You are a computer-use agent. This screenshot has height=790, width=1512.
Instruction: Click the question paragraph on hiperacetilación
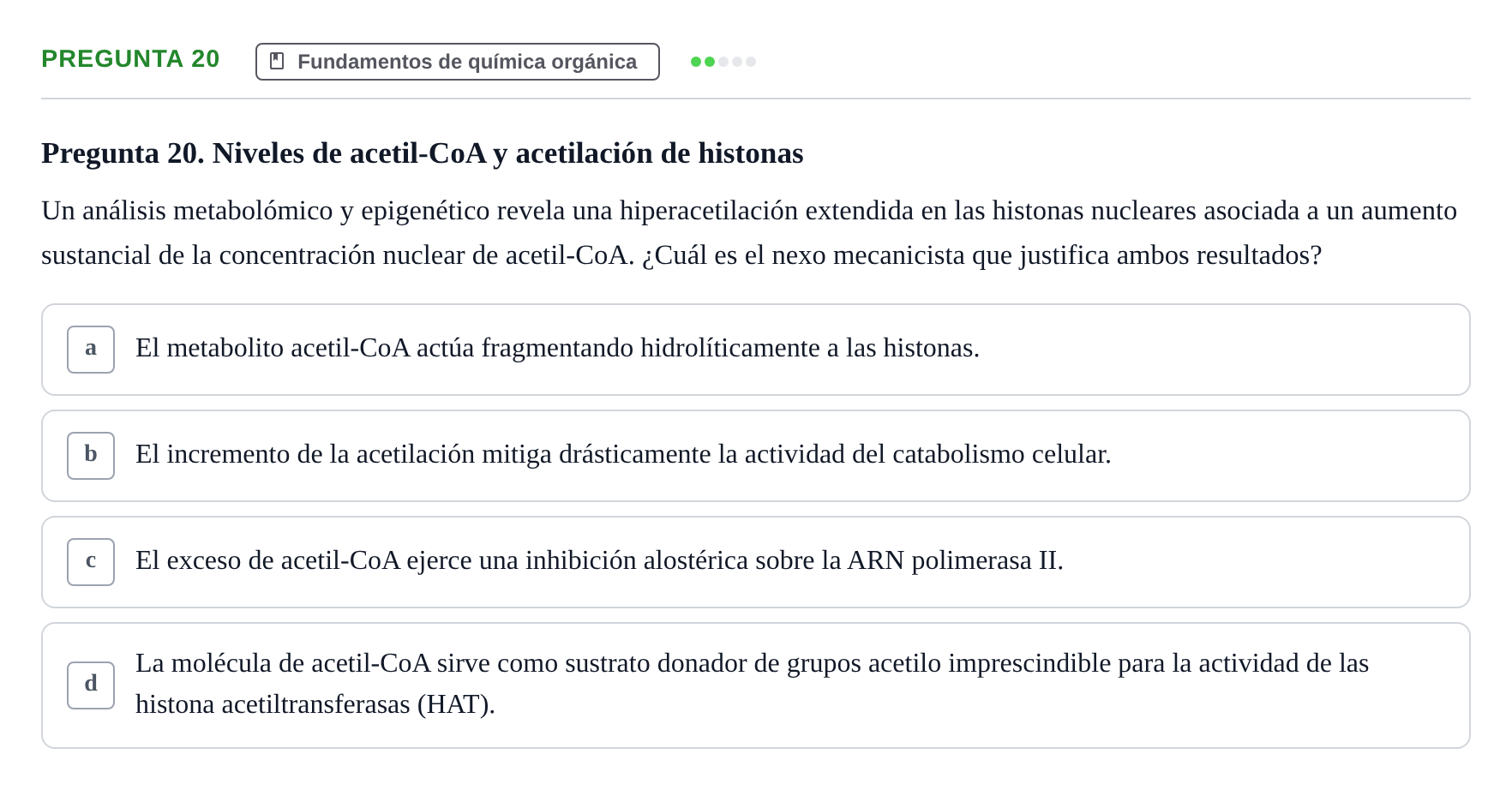click(749, 233)
